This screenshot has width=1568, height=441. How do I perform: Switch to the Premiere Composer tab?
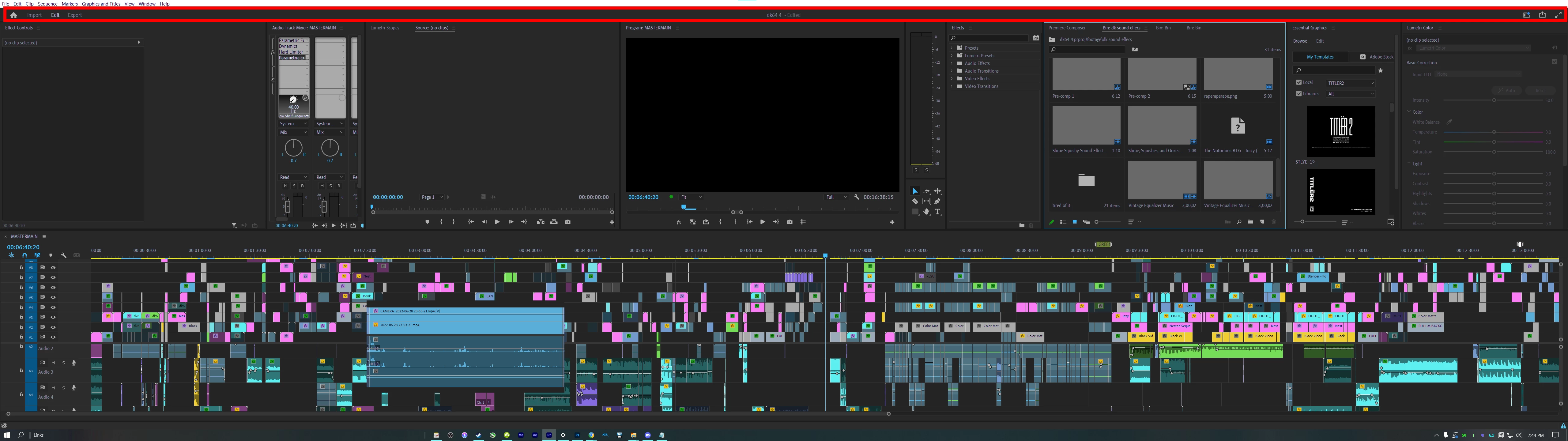tap(1066, 28)
